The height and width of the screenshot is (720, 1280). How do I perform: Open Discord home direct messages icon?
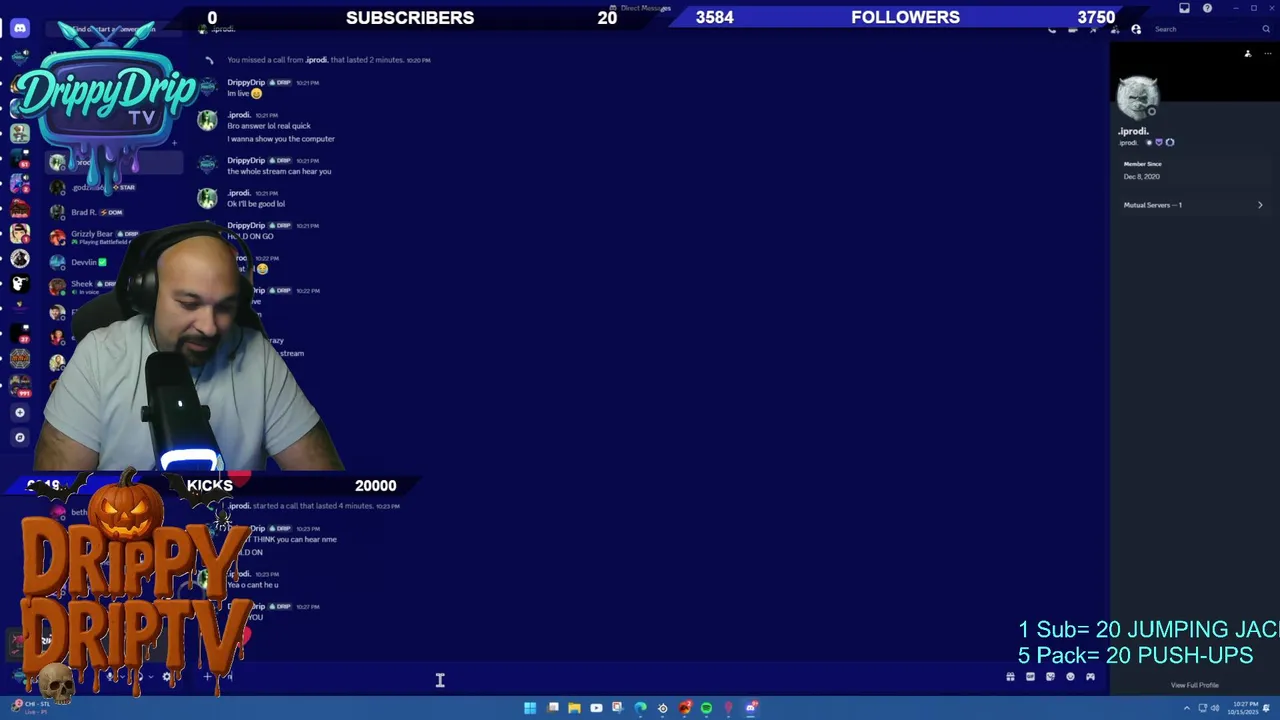(x=19, y=29)
